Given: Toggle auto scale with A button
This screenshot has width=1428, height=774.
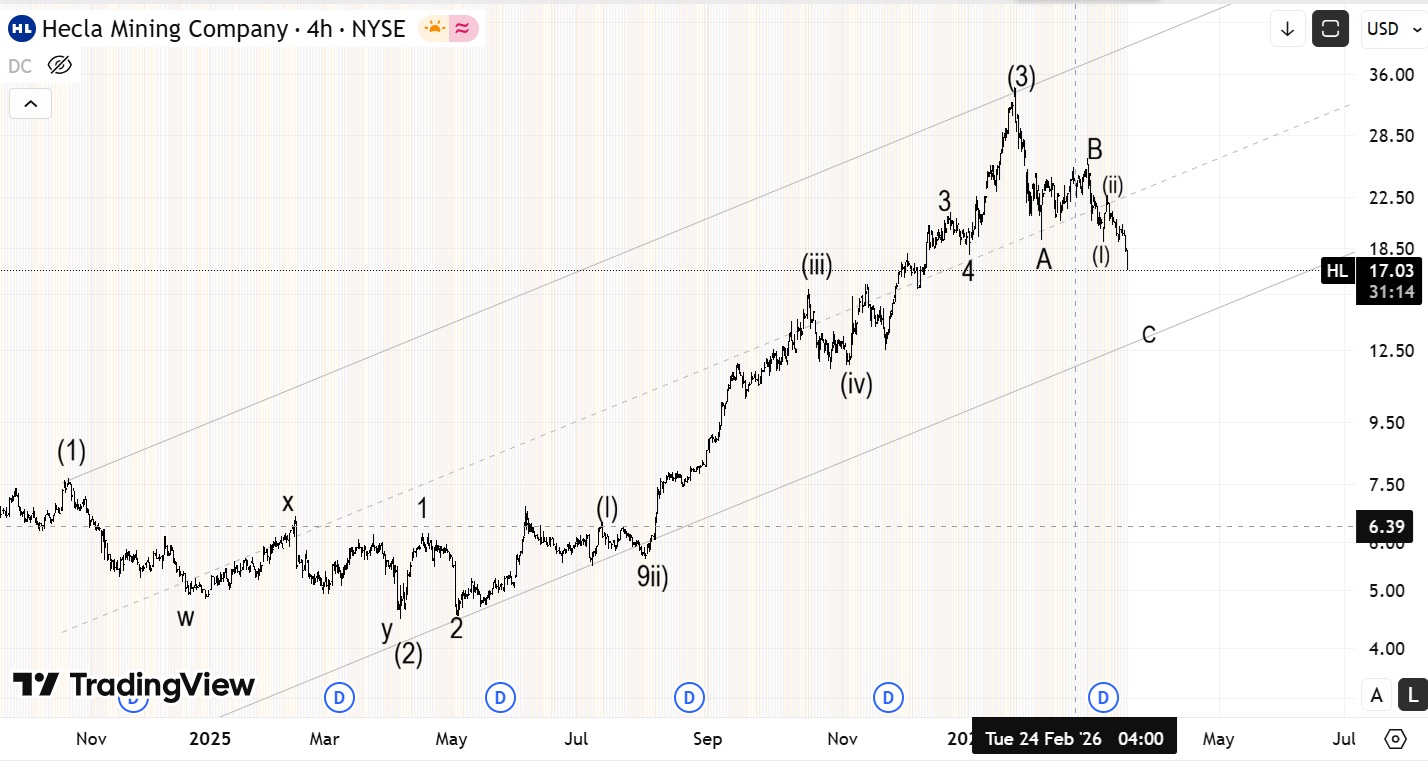Looking at the screenshot, I should 1377,695.
